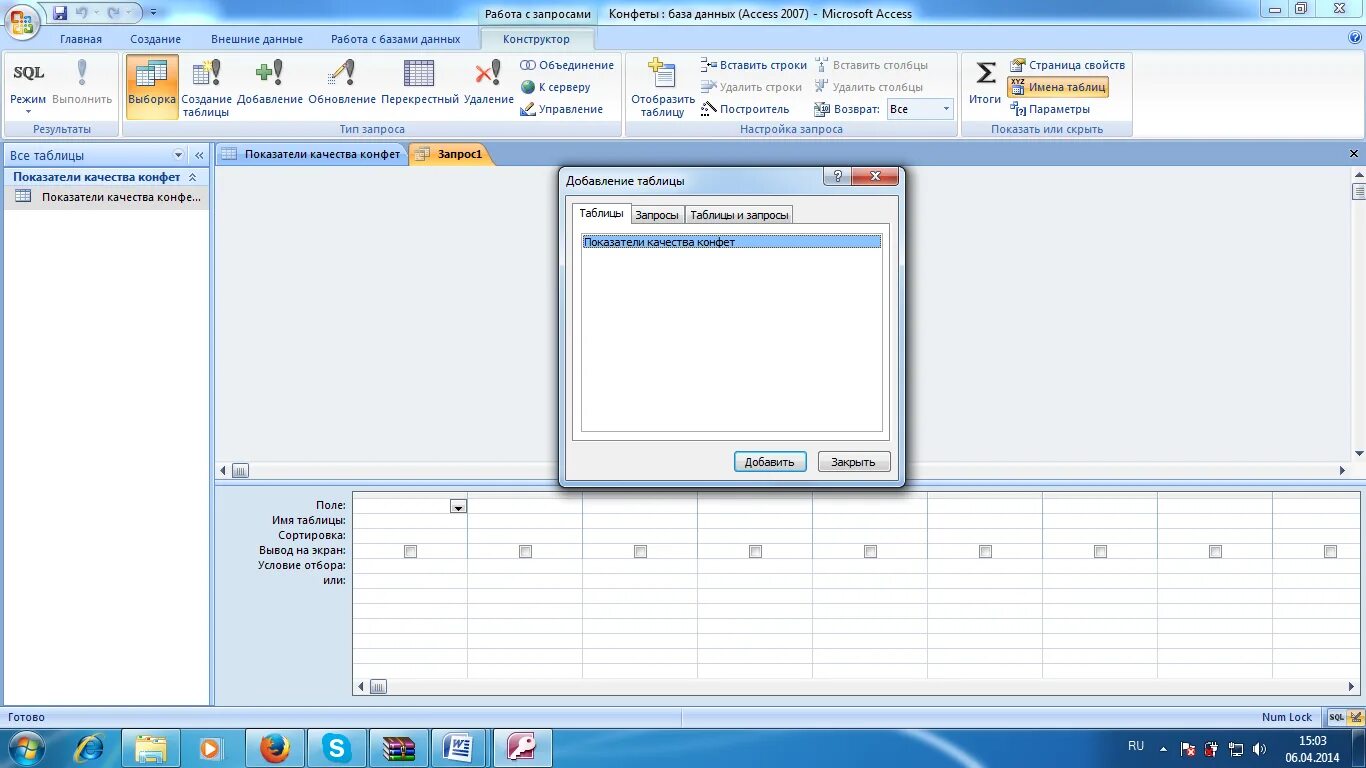This screenshot has height=768, width=1366.
Task: Choose Создание таблицы query type
Action: (207, 86)
